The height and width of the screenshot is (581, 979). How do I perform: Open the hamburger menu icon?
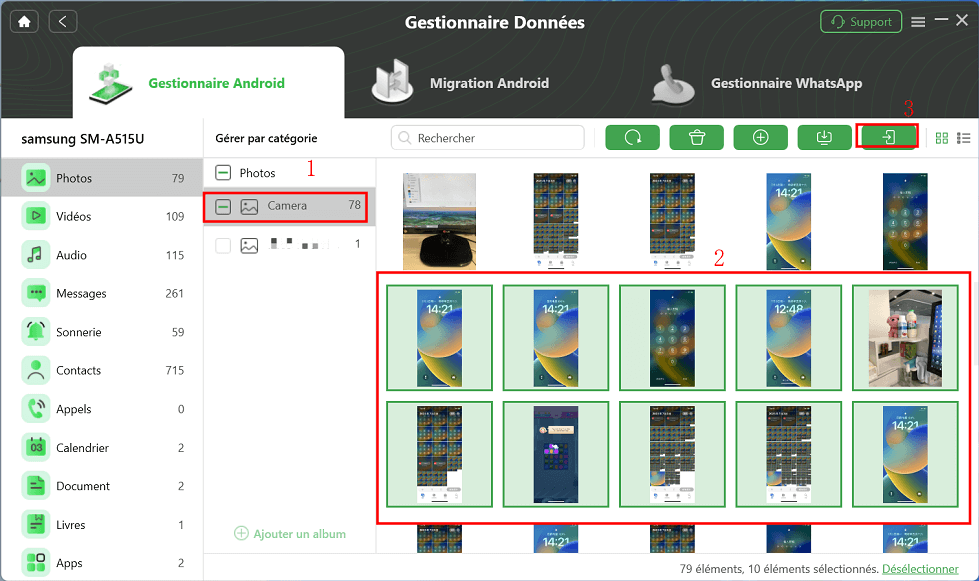click(918, 22)
